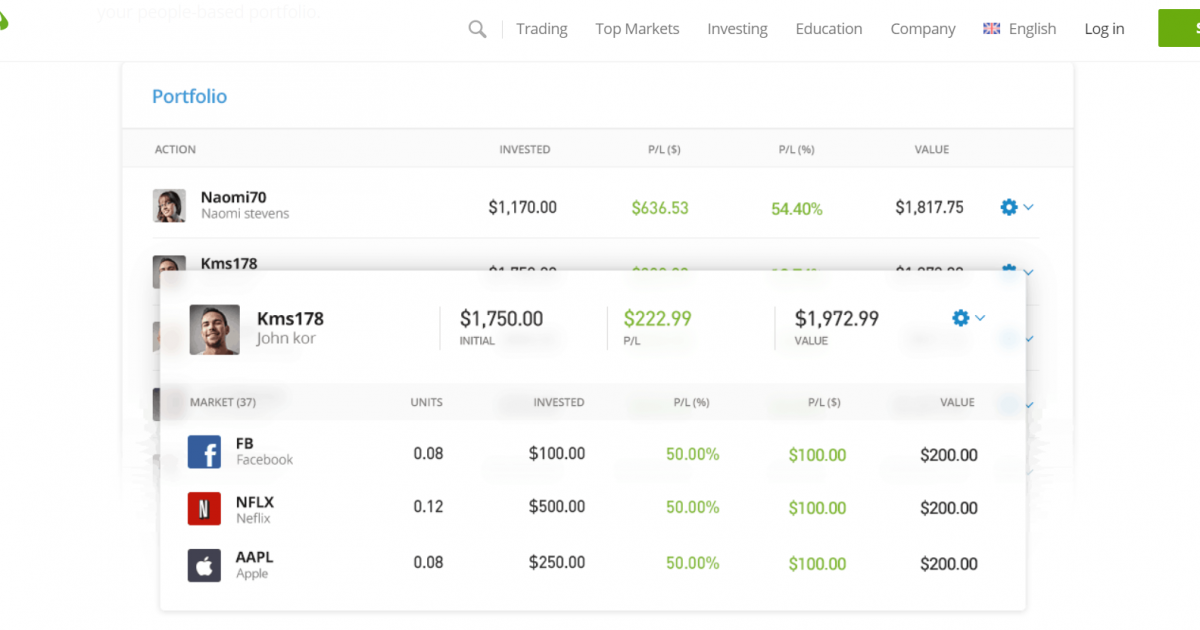This screenshot has width=1200, height=630.
Task: Open settings gear for Naomi70 row
Action: tap(1009, 207)
